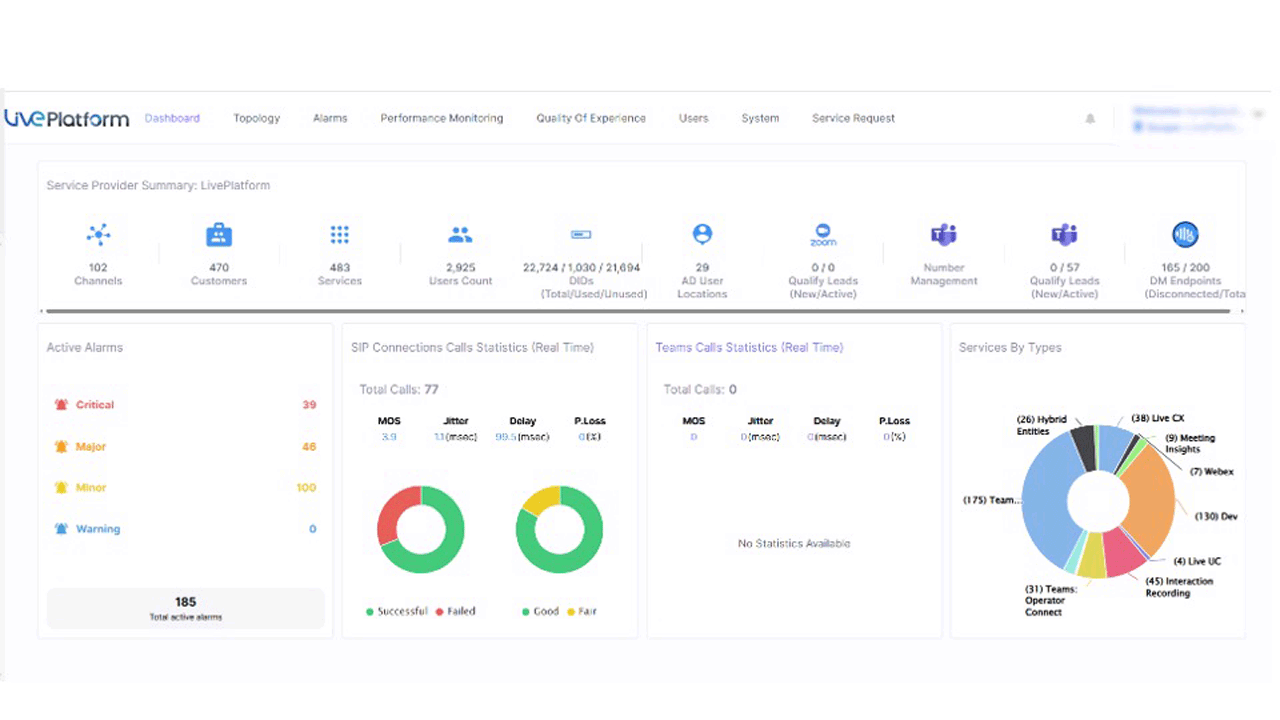Click the "(38) Live CX" label
Screen dimensions: 1280x720
click(1158, 418)
